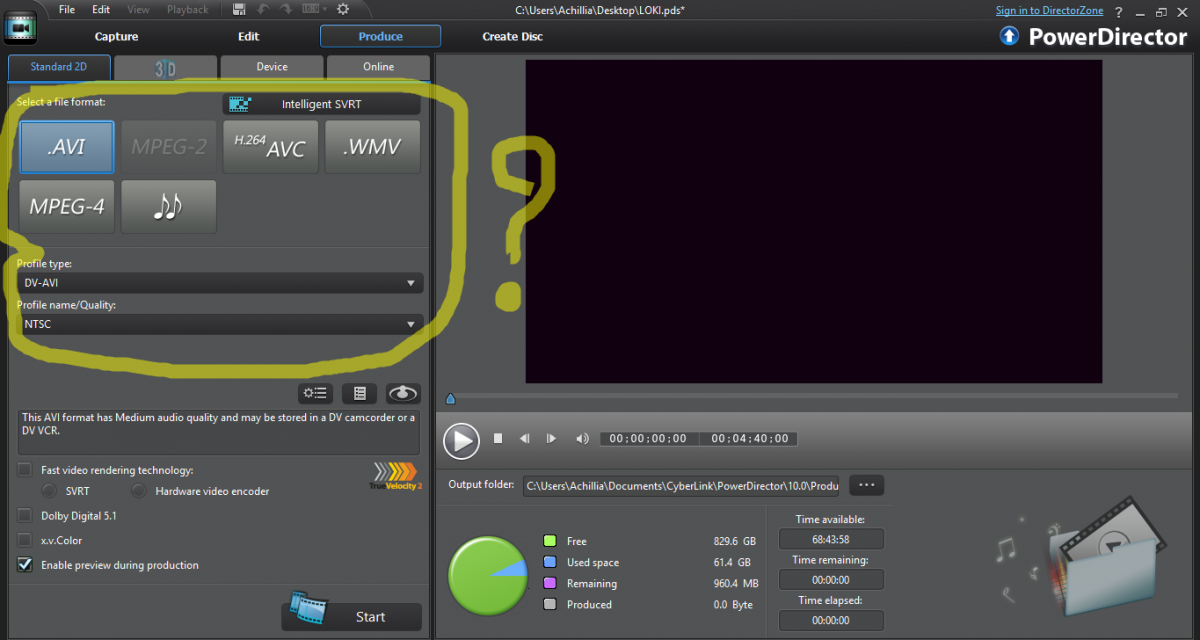Stop the preview playback

point(498,438)
